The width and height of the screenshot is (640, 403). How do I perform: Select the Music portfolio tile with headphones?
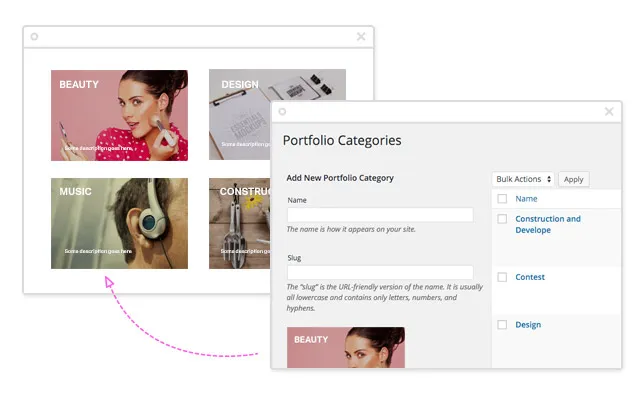(119, 223)
